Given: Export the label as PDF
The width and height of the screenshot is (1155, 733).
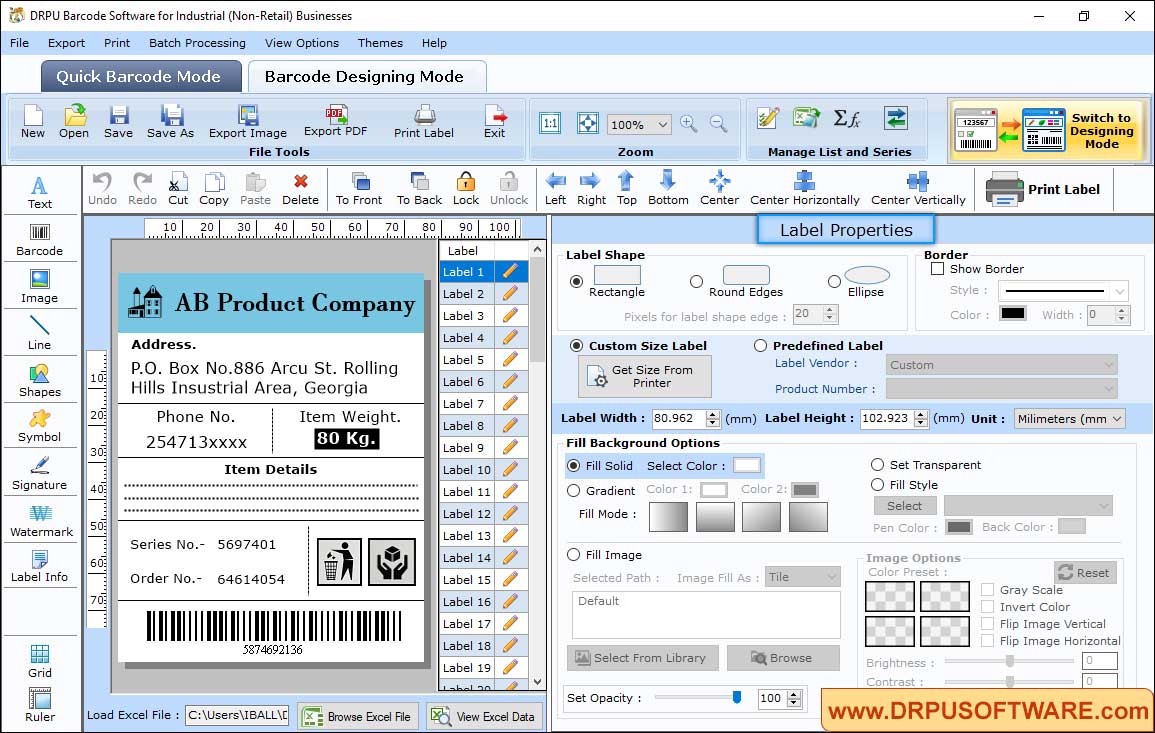Looking at the screenshot, I should pos(335,122).
